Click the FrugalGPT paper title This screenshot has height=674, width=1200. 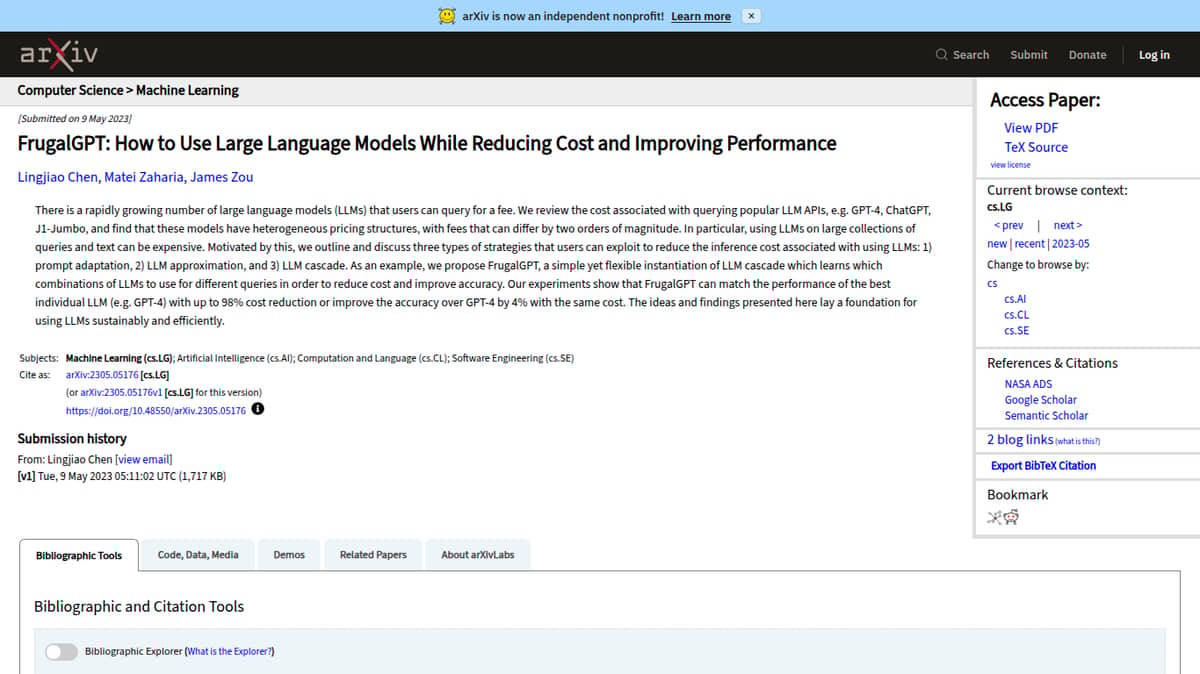(x=427, y=143)
